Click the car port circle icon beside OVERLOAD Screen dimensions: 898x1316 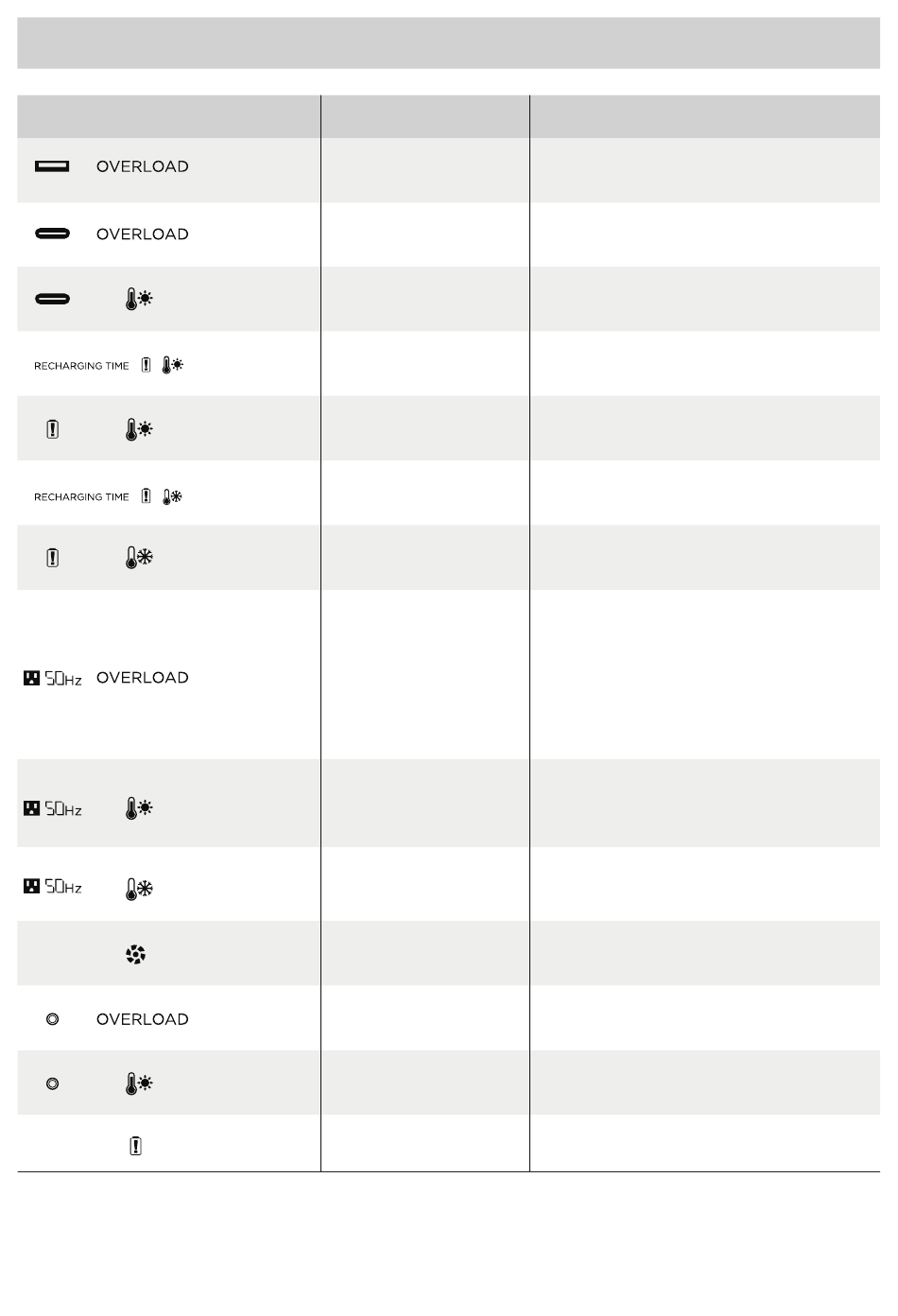[52, 1019]
